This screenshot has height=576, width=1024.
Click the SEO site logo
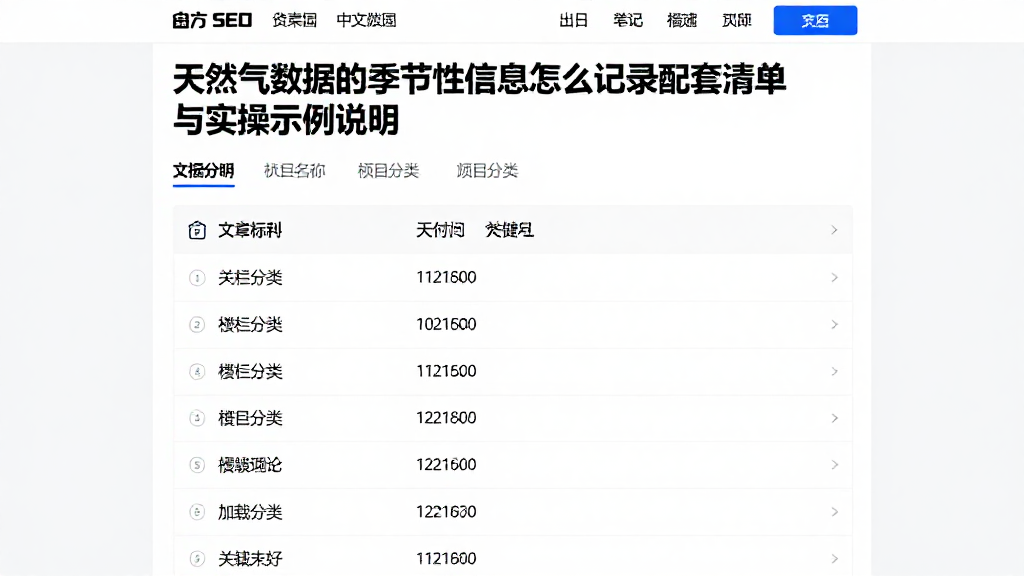click(x=212, y=20)
